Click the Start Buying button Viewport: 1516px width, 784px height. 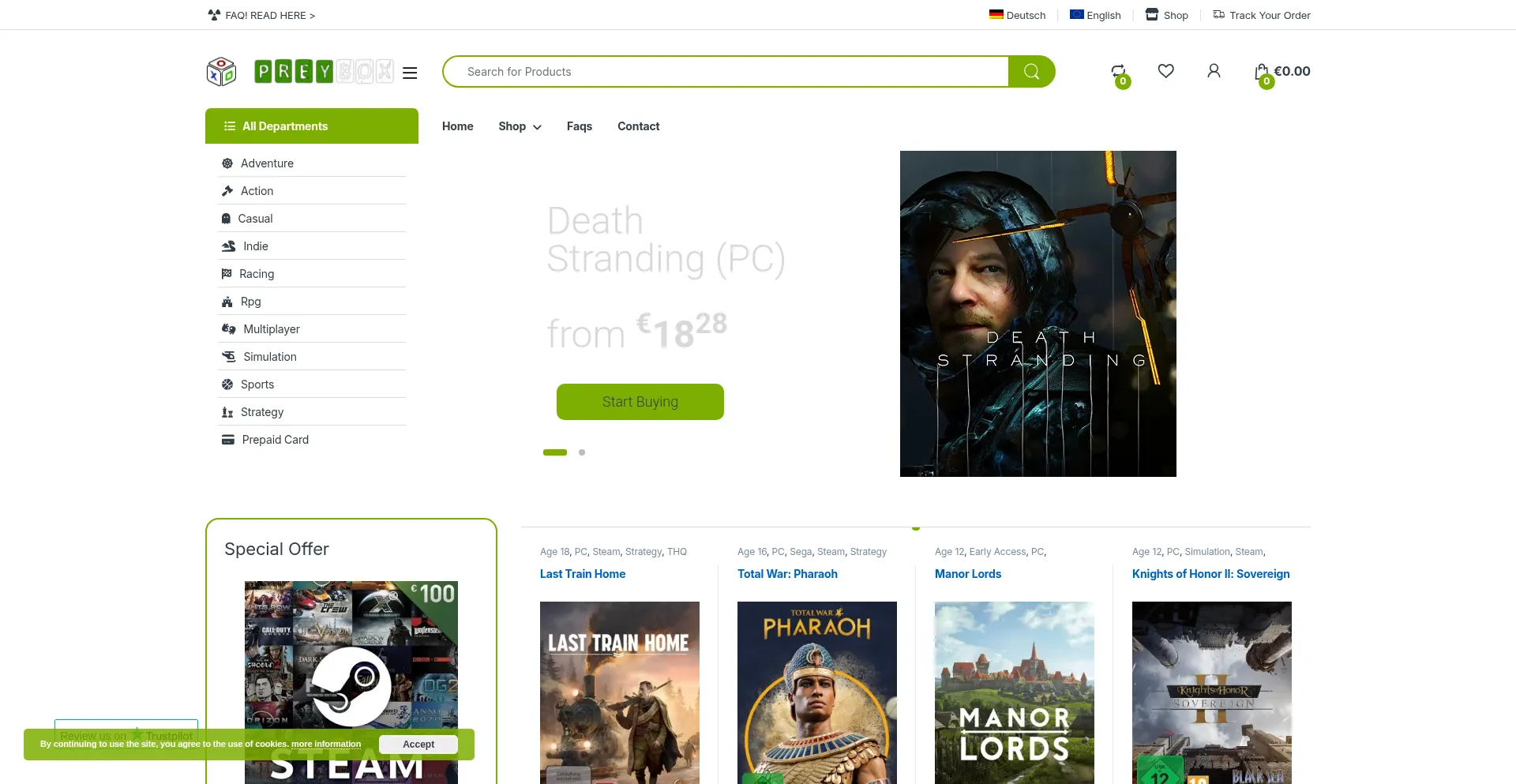click(640, 402)
